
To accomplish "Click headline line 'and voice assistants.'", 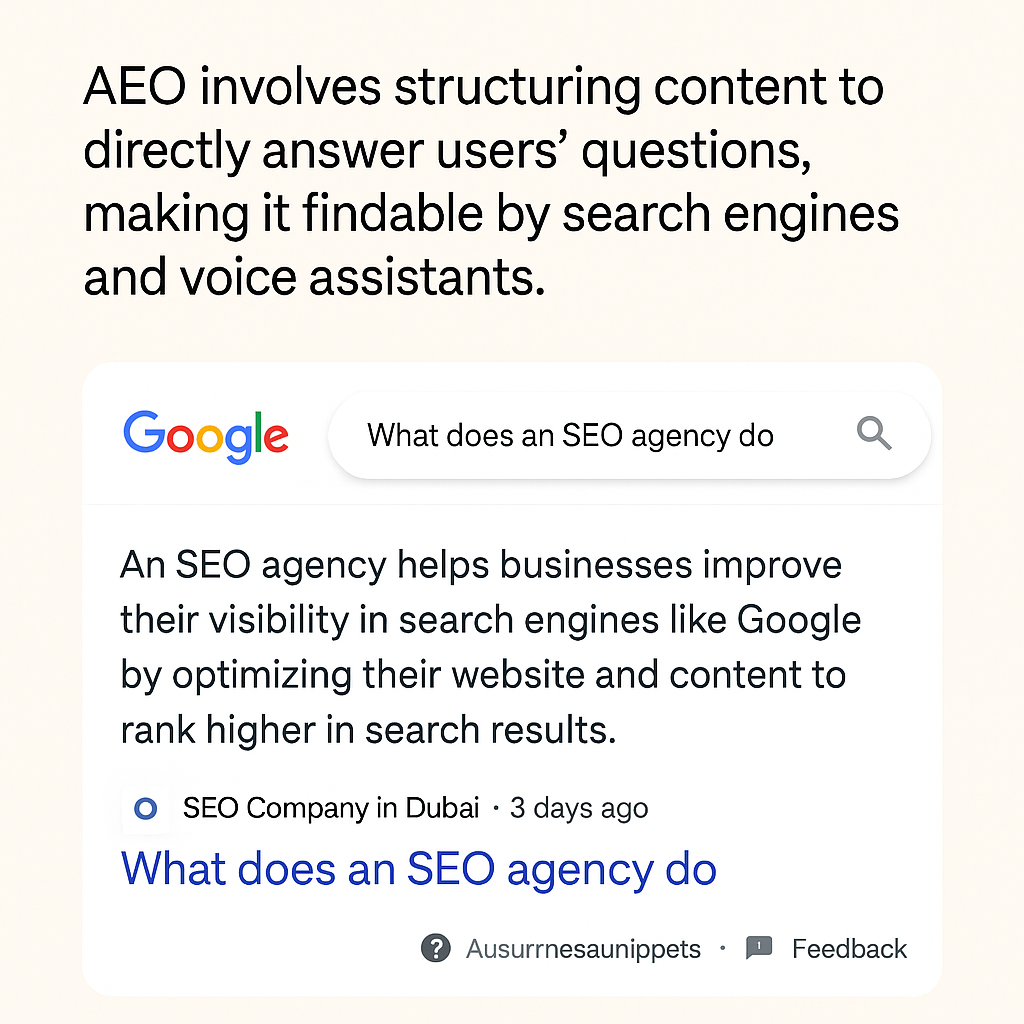I will [315, 278].
